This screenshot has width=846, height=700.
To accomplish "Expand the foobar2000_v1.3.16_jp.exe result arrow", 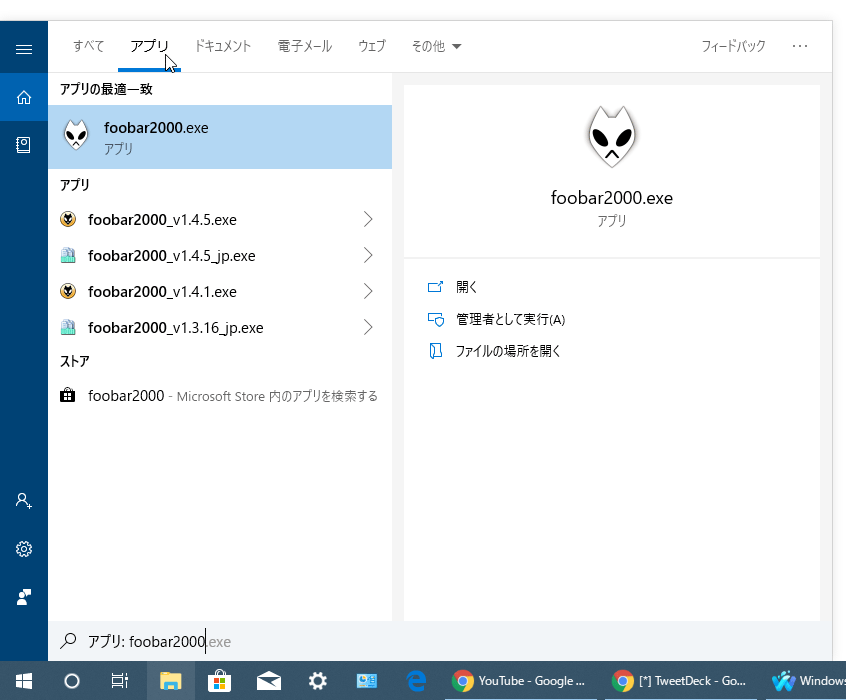I will pos(368,327).
